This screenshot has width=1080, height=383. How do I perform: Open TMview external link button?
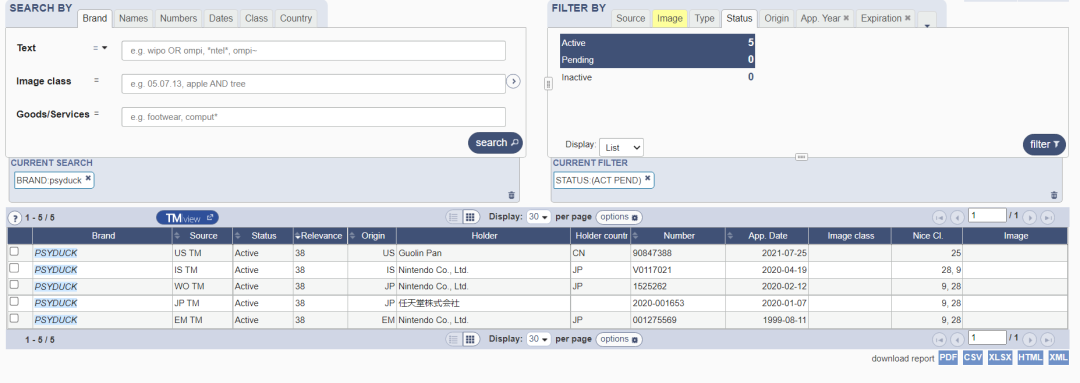(x=187, y=218)
